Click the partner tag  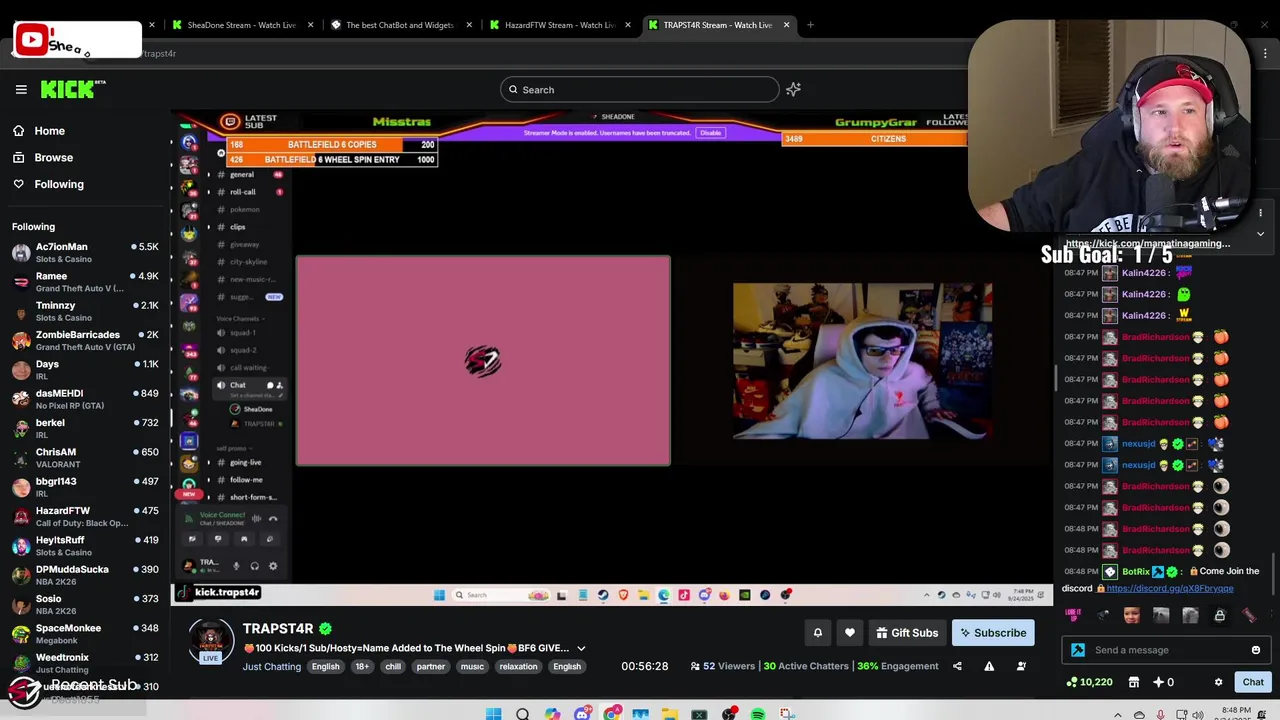(x=431, y=667)
